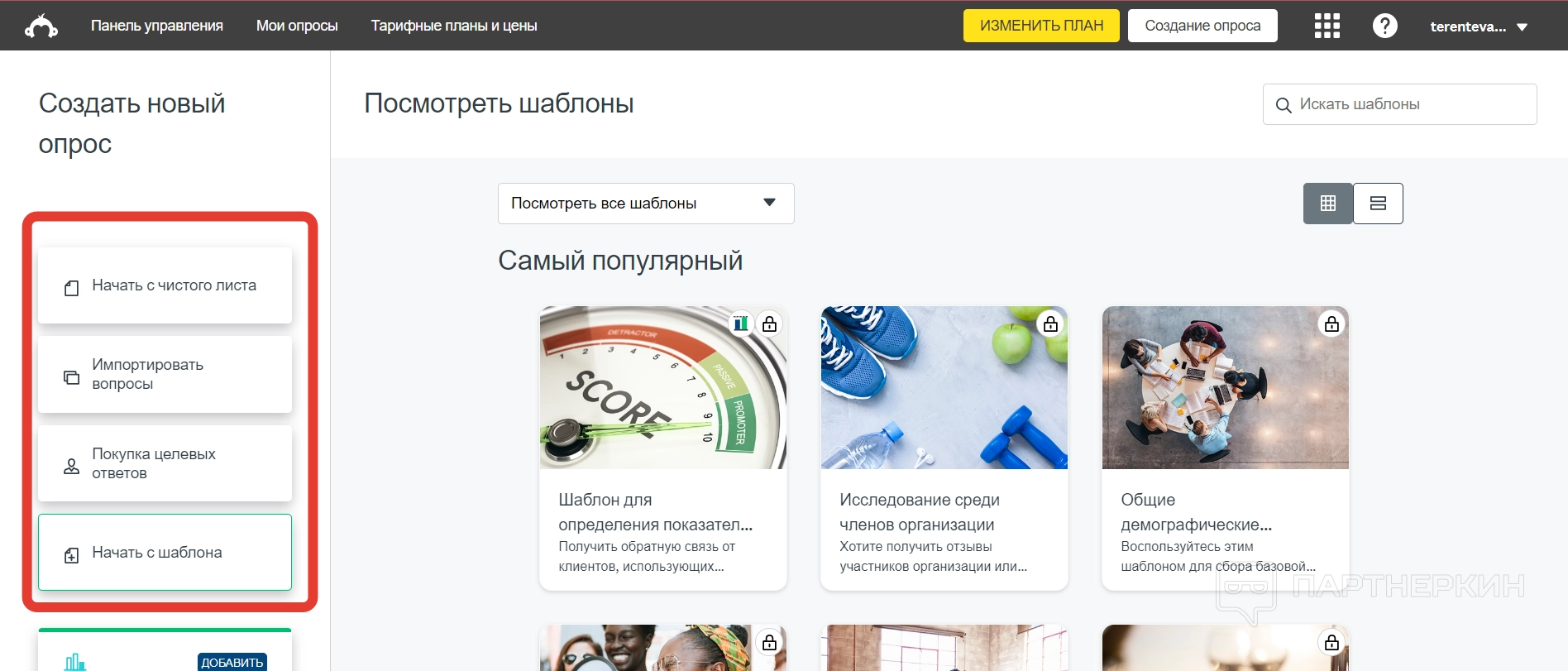The image size is (1568, 671).
Task: Go to Панель управления in top navigation
Action: [157, 26]
